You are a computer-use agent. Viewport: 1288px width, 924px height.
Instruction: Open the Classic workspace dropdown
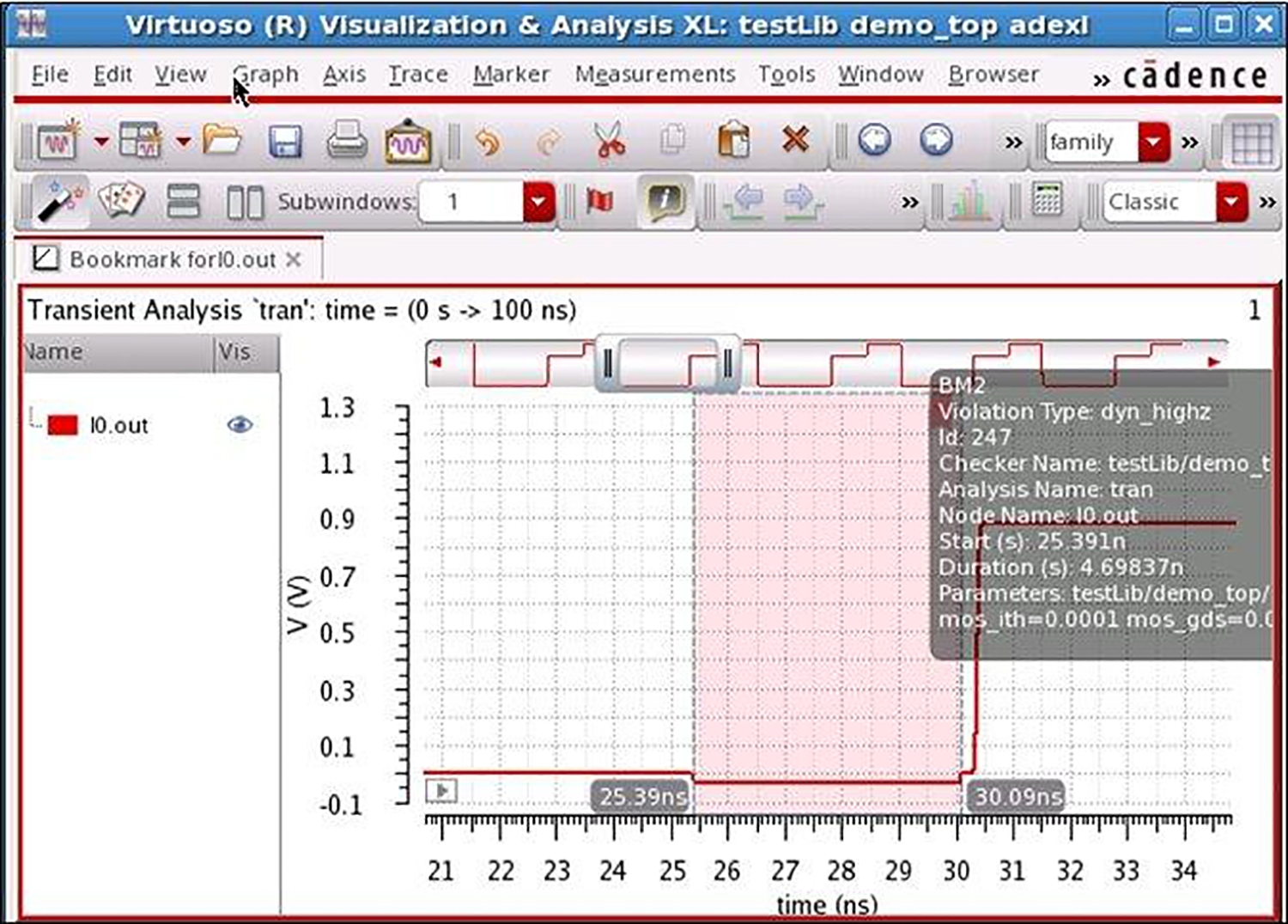(x=1231, y=203)
